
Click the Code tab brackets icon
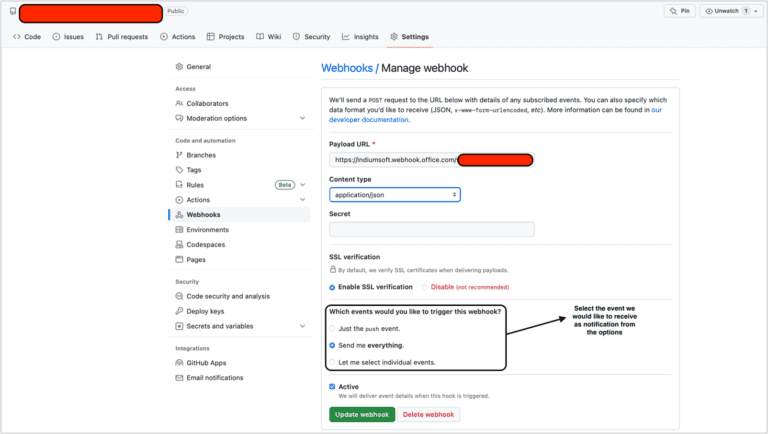17,37
